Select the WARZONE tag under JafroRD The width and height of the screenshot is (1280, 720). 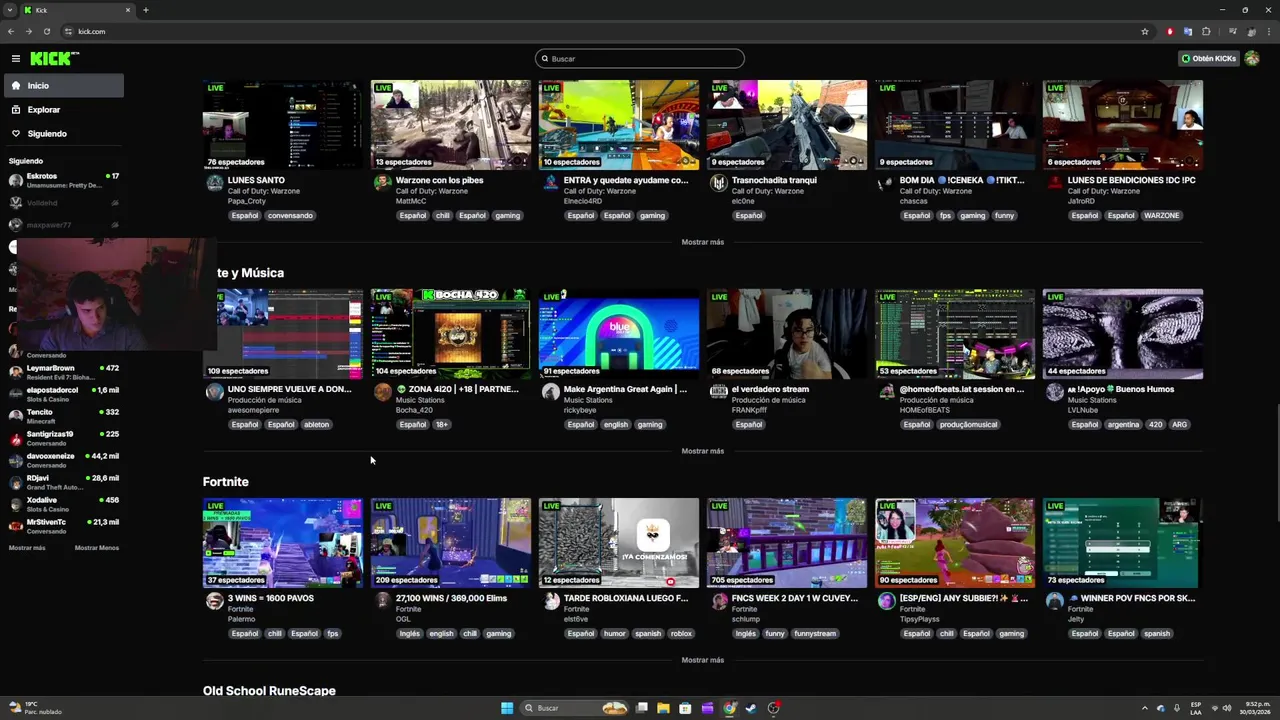[1161, 216]
